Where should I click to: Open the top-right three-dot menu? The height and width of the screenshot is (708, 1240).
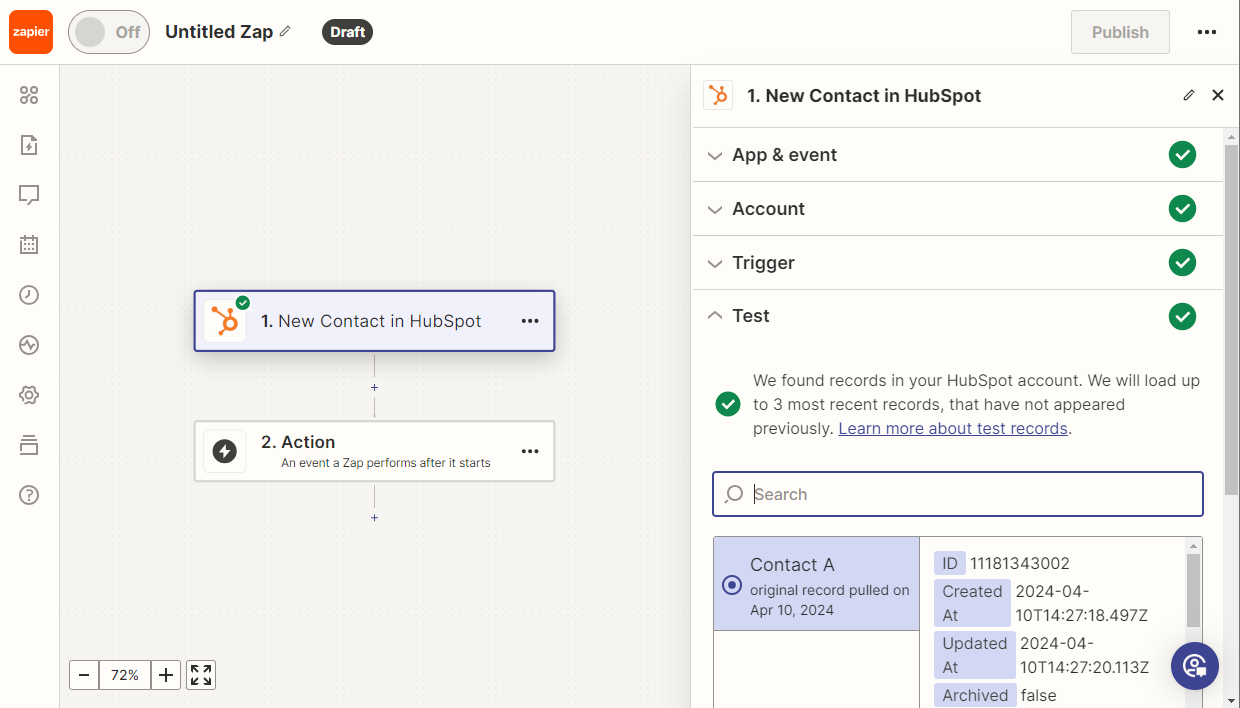[x=1207, y=32]
